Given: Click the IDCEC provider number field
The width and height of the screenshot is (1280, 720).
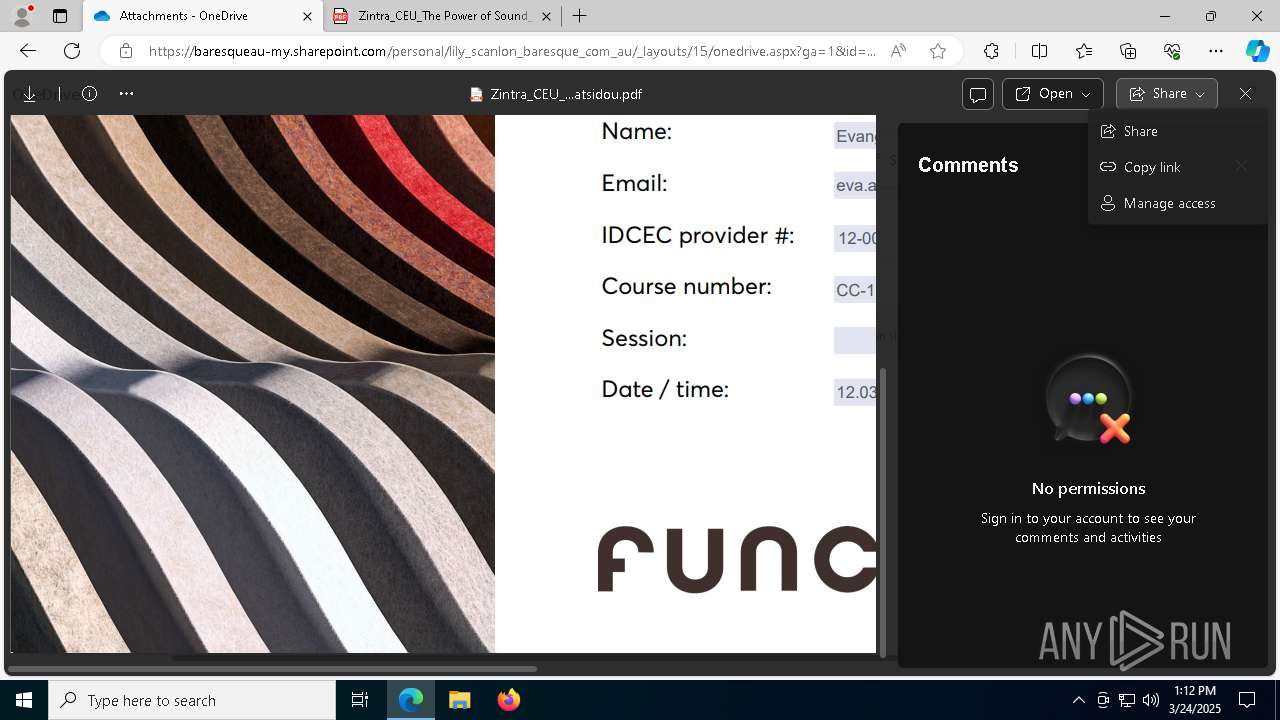Looking at the screenshot, I should click(855, 238).
